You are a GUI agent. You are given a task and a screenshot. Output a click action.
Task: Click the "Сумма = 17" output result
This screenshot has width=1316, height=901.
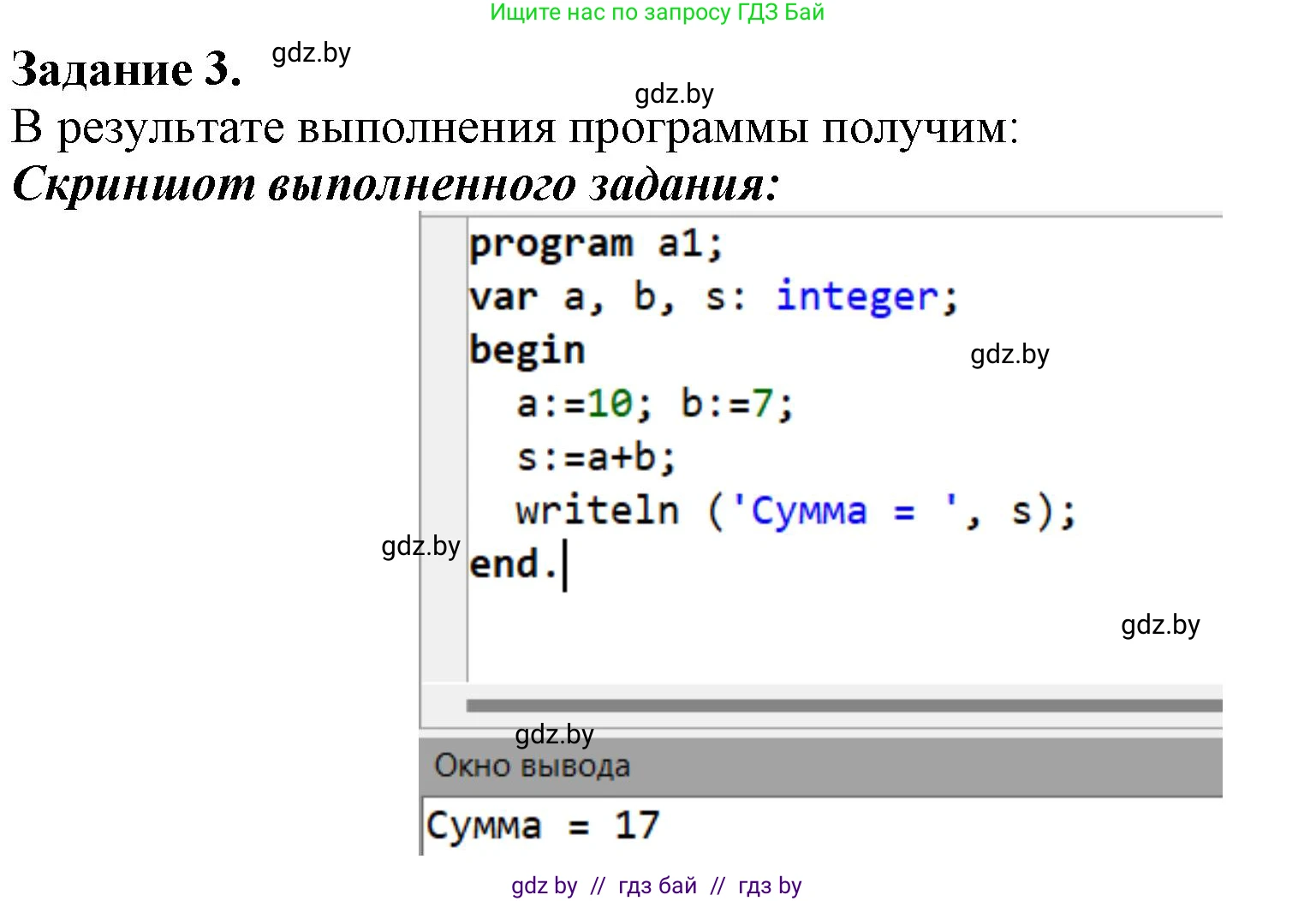click(x=543, y=826)
